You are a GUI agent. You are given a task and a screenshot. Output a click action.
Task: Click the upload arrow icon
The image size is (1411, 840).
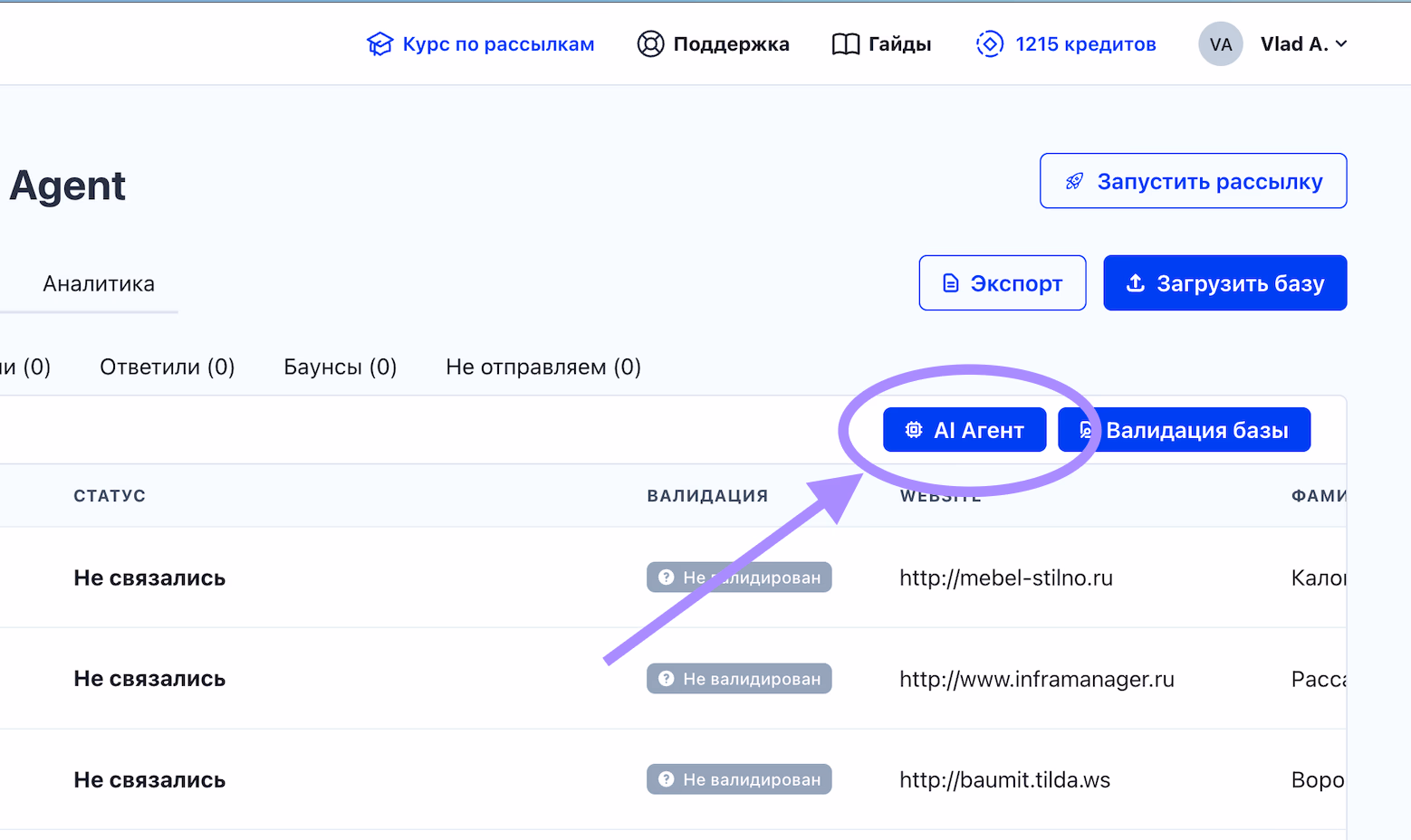tap(1135, 283)
